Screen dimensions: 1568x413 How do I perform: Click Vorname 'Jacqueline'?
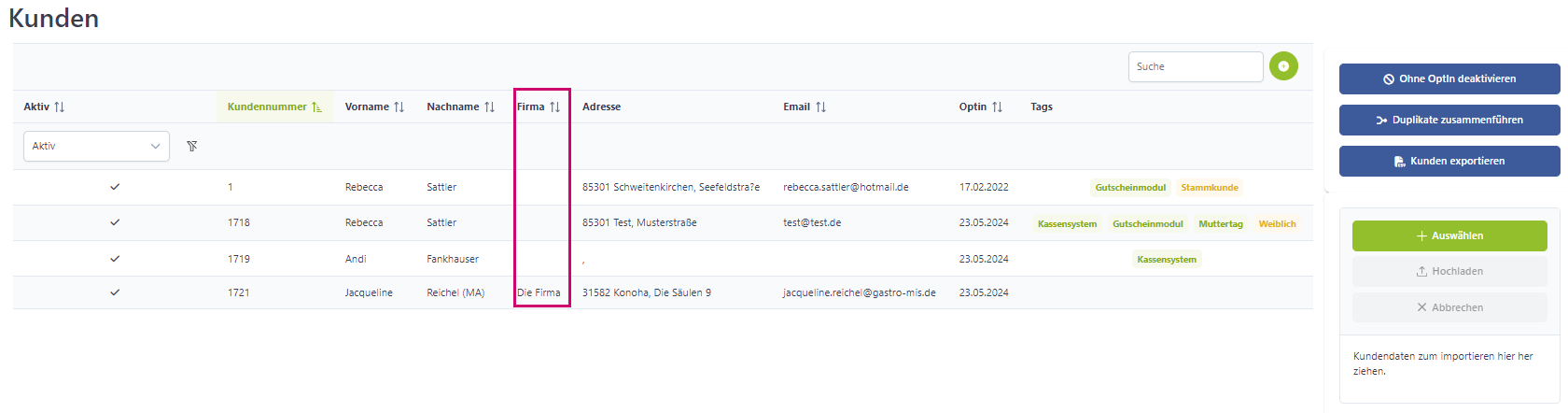(369, 292)
